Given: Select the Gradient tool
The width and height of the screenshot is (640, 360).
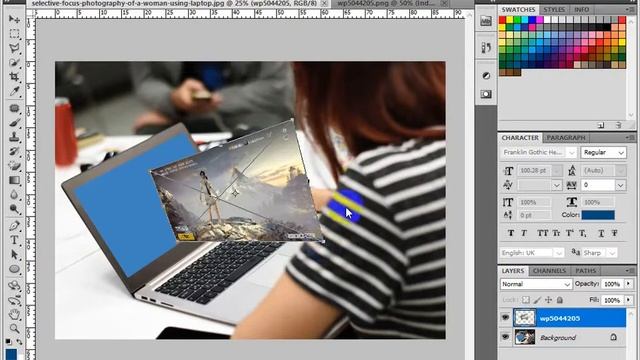Looking at the screenshot, I should [x=14, y=180].
